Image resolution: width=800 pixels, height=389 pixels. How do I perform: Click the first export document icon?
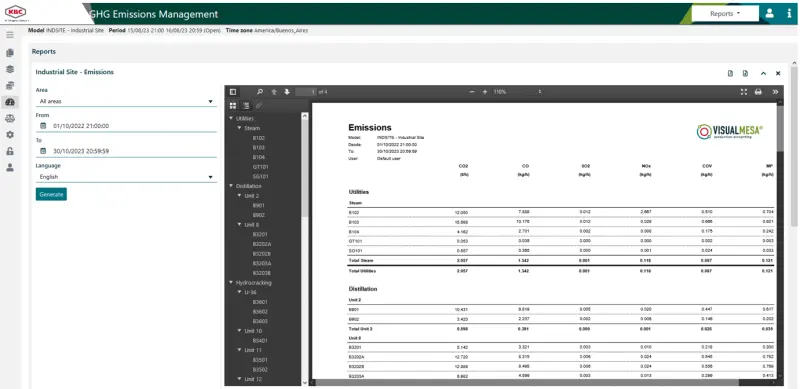tap(730, 74)
